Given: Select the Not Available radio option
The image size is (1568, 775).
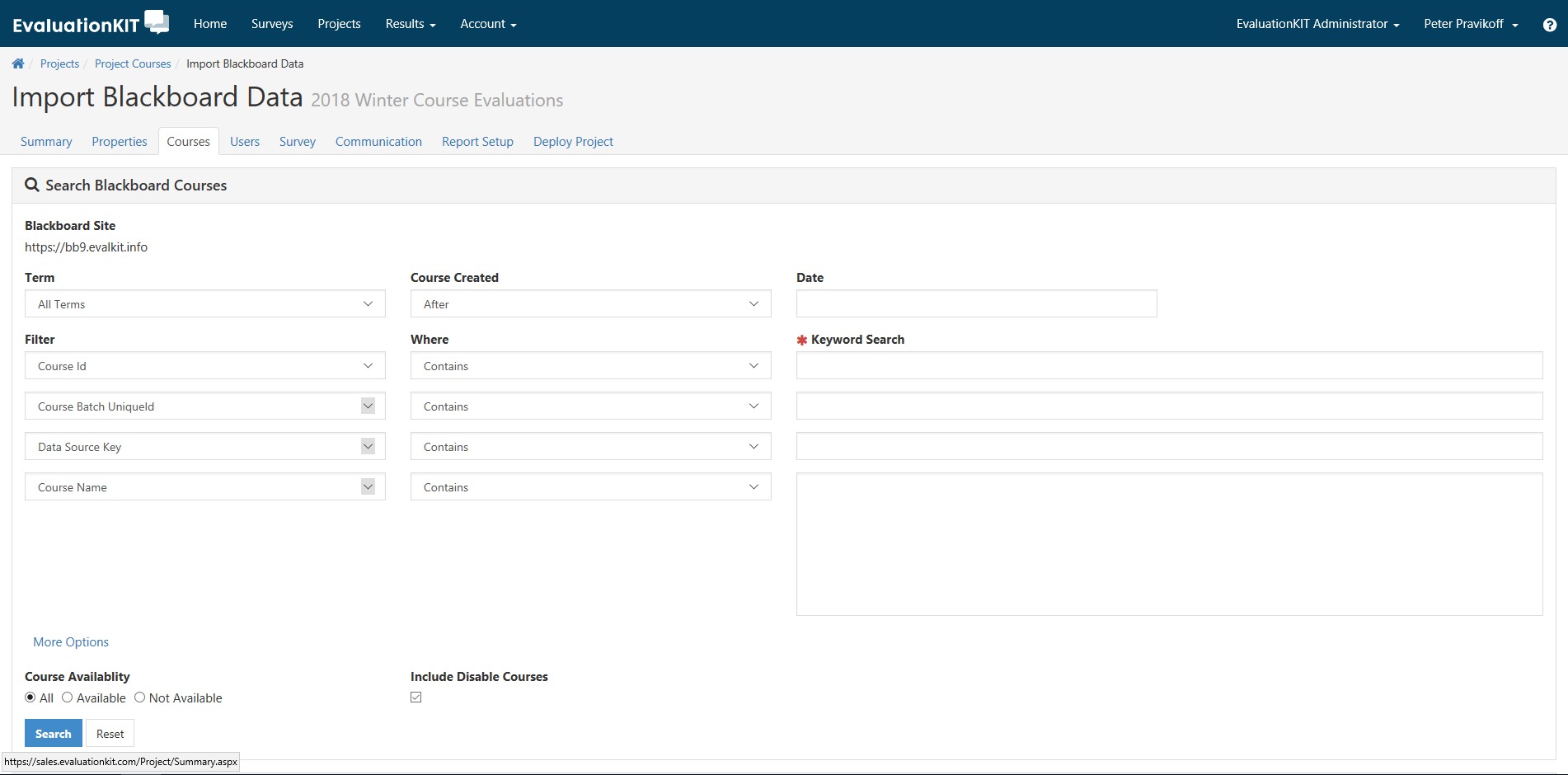Looking at the screenshot, I should (x=140, y=697).
